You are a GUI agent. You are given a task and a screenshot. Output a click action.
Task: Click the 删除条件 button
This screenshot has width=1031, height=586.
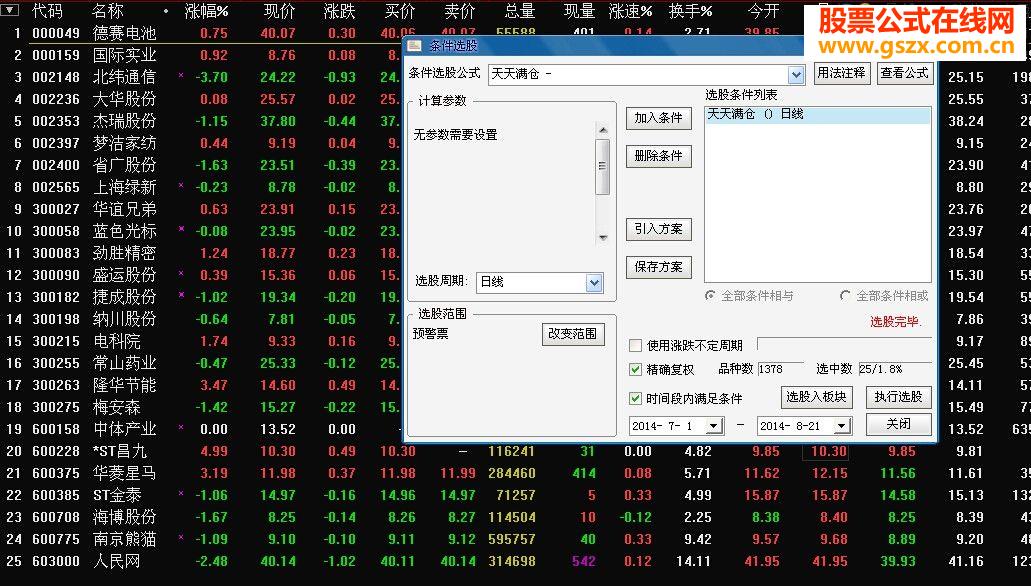(x=659, y=157)
